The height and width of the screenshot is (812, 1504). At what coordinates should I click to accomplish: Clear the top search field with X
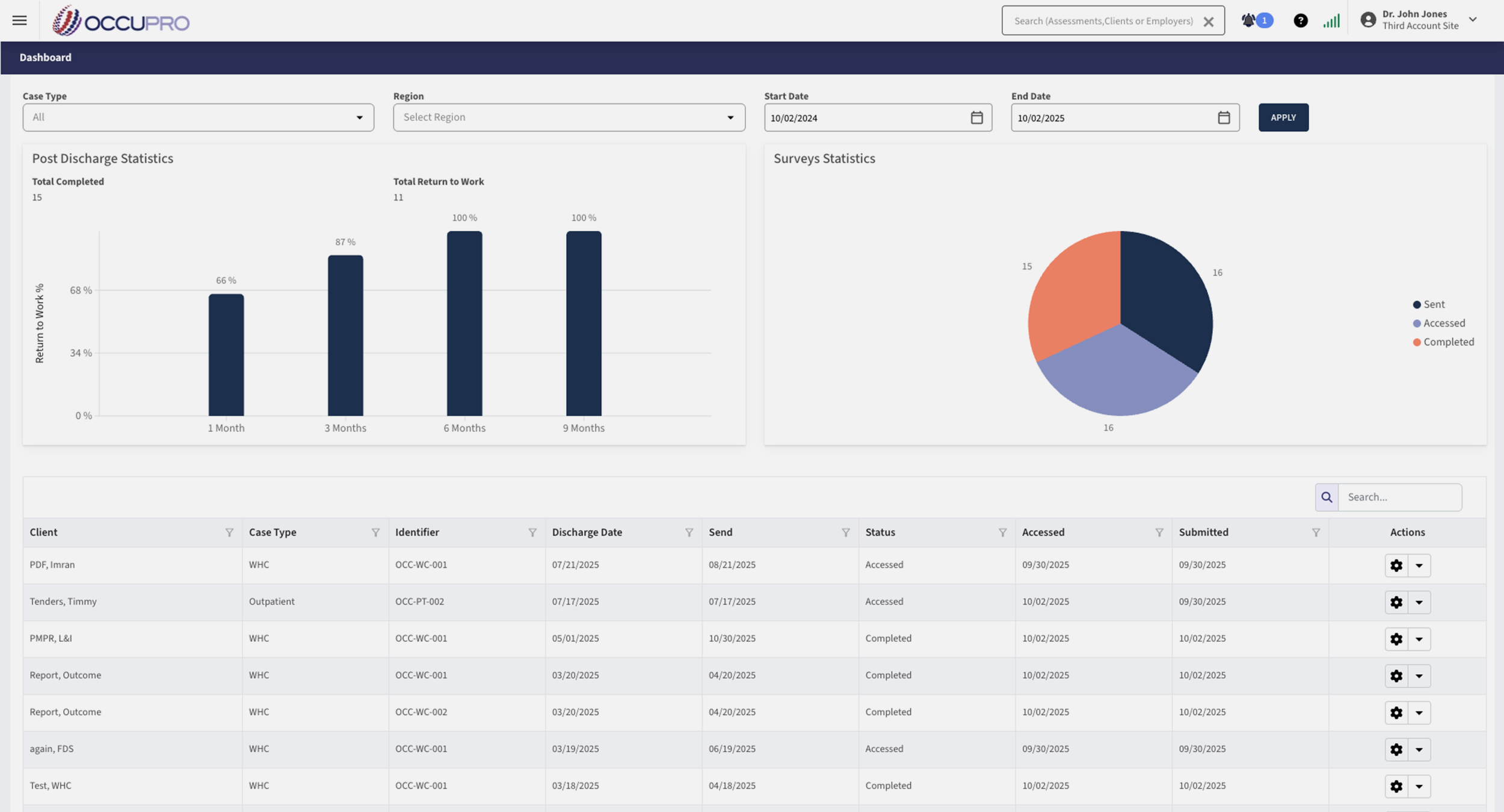tap(1208, 22)
